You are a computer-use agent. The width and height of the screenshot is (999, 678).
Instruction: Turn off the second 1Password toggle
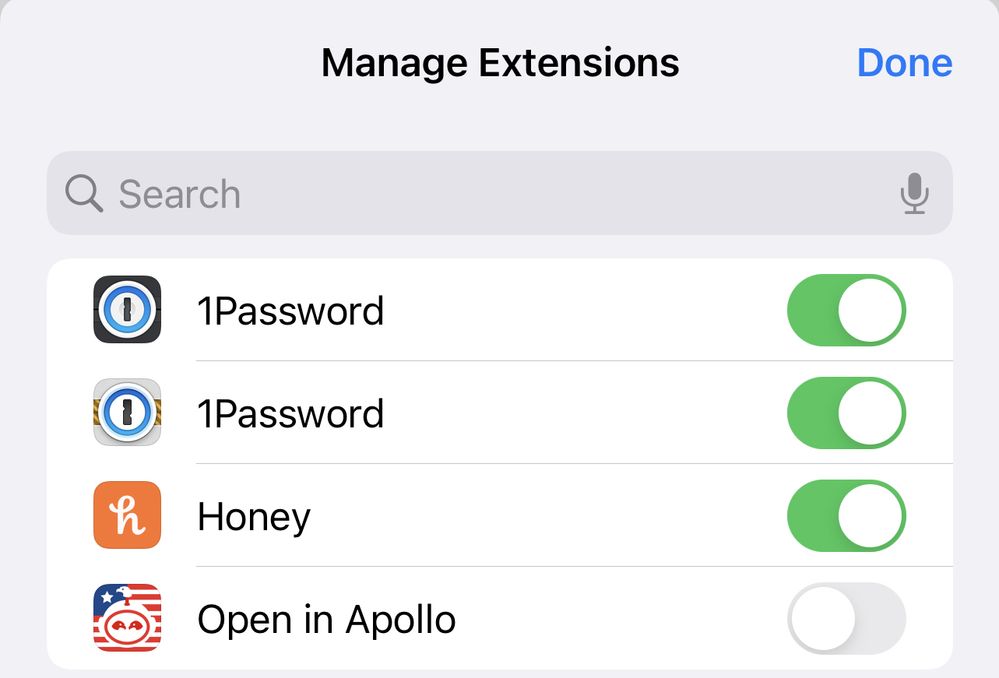846,413
